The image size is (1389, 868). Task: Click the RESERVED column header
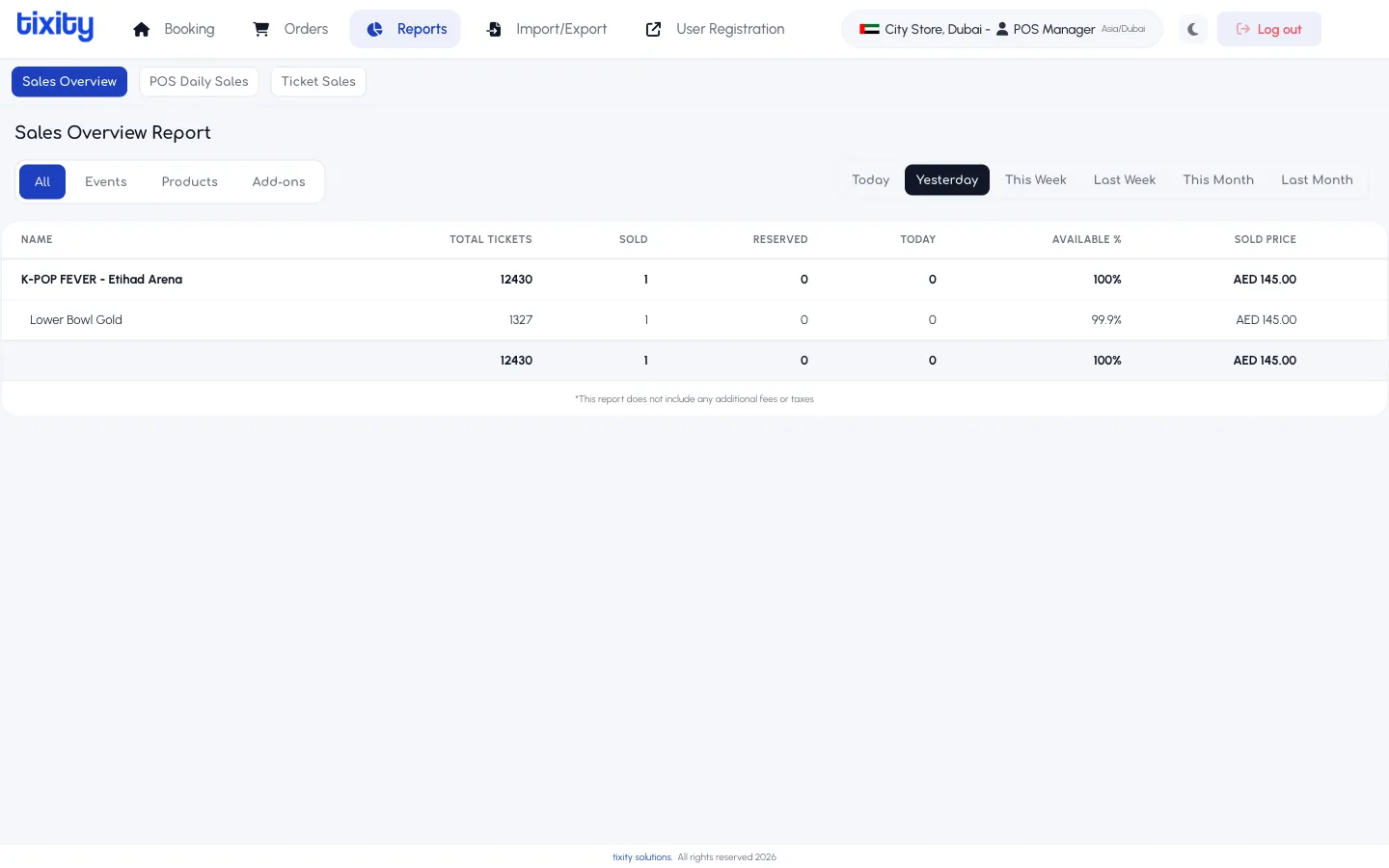(x=780, y=239)
